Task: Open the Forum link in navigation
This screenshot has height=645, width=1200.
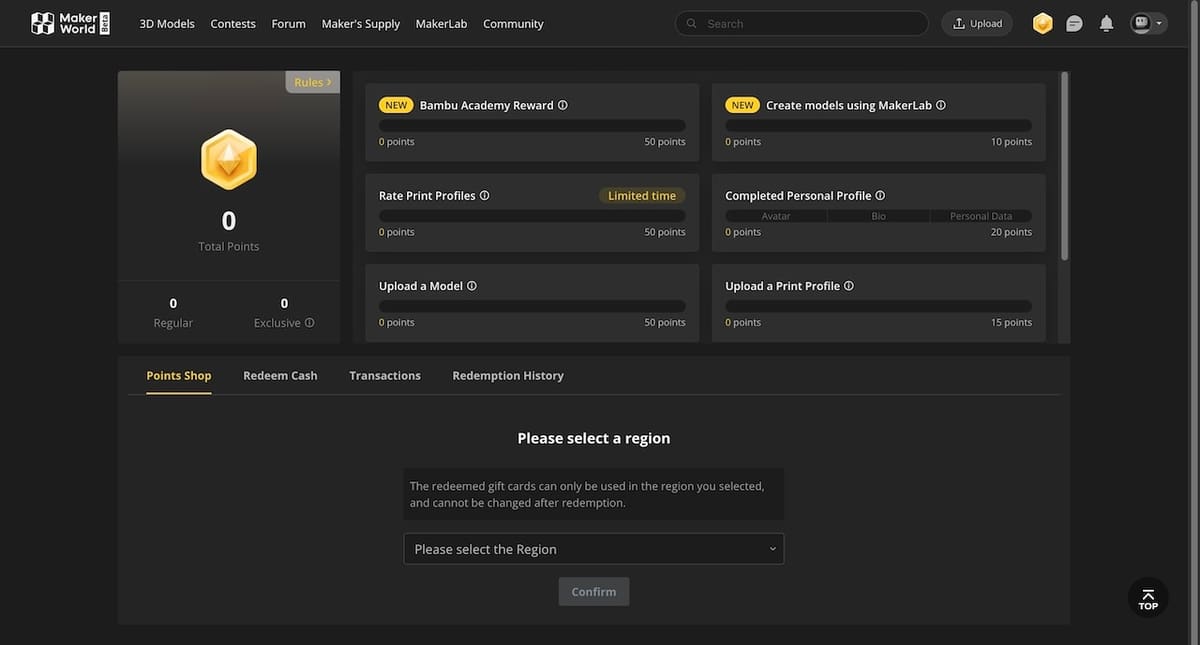Action: (289, 23)
